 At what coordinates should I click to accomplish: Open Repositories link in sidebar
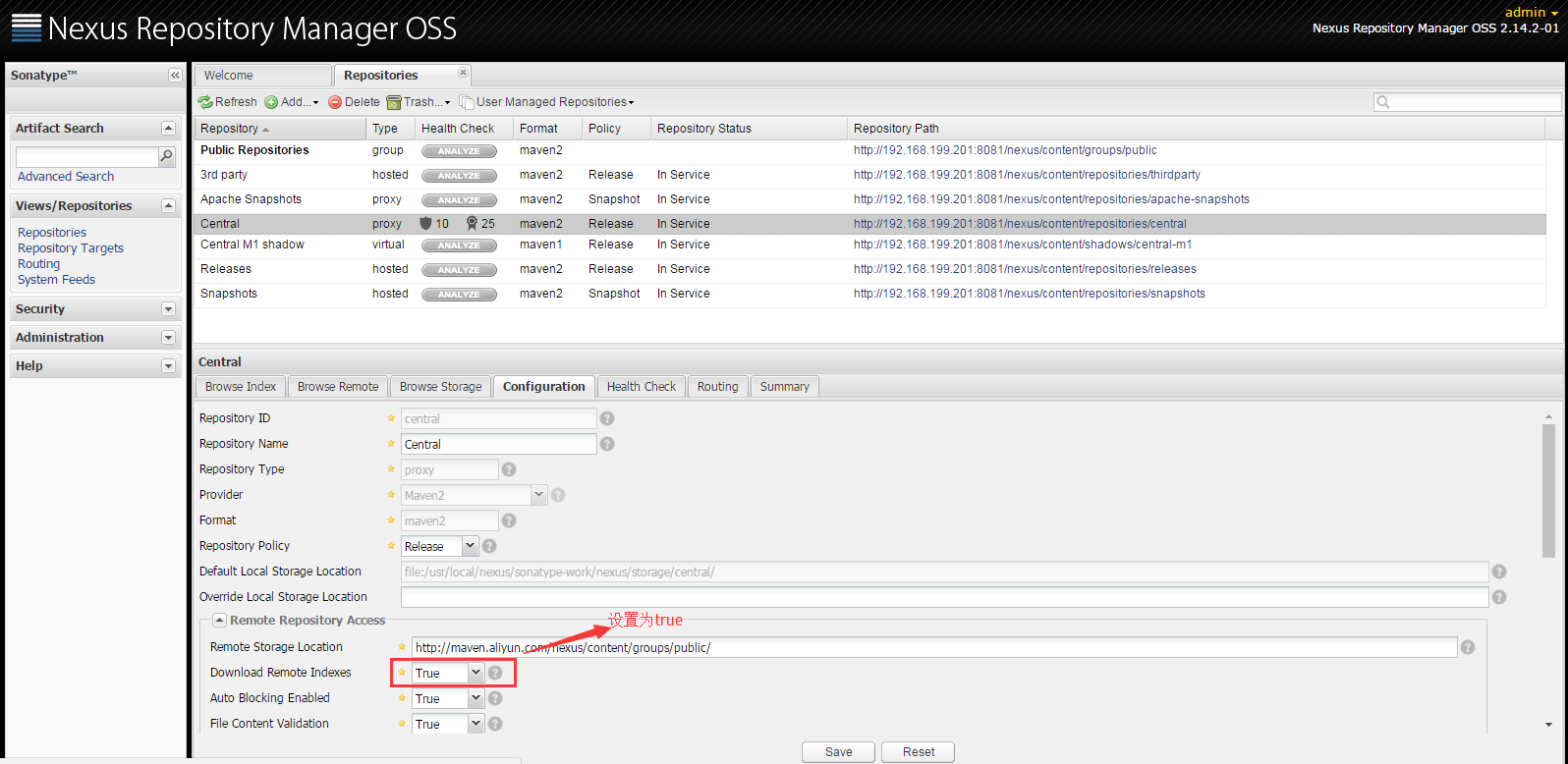click(52, 233)
